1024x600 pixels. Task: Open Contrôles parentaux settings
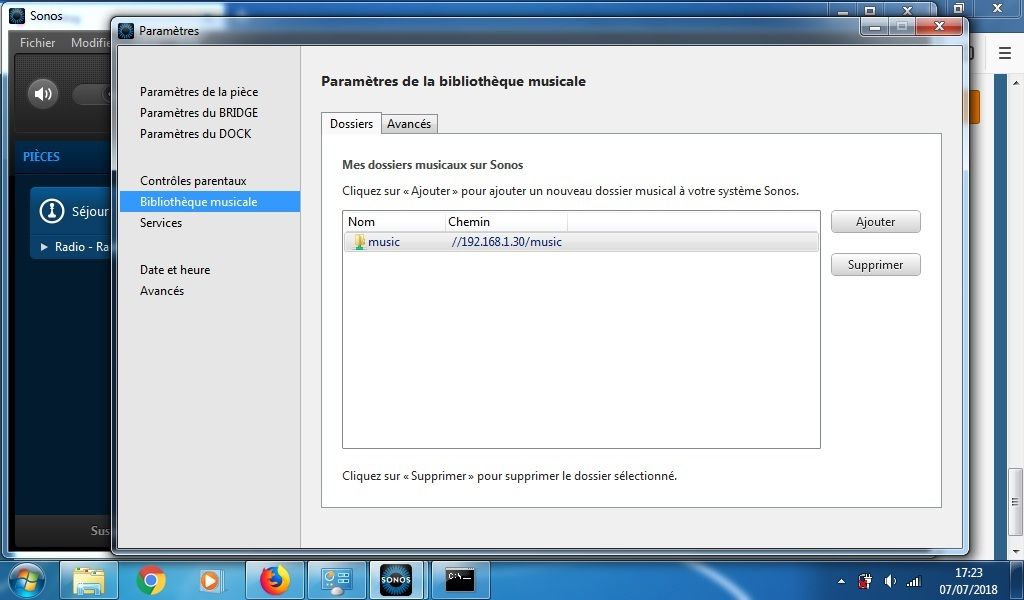193,181
